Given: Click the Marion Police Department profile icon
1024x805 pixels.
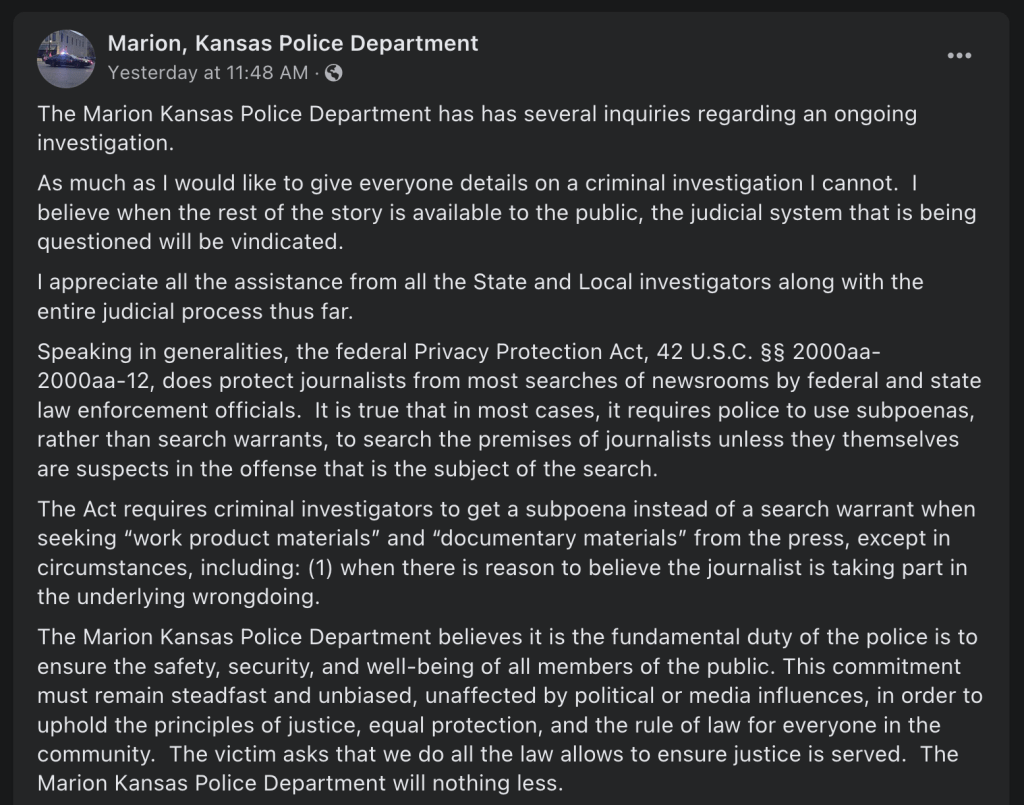Looking at the screenshot, I should (x=66, y=57).
